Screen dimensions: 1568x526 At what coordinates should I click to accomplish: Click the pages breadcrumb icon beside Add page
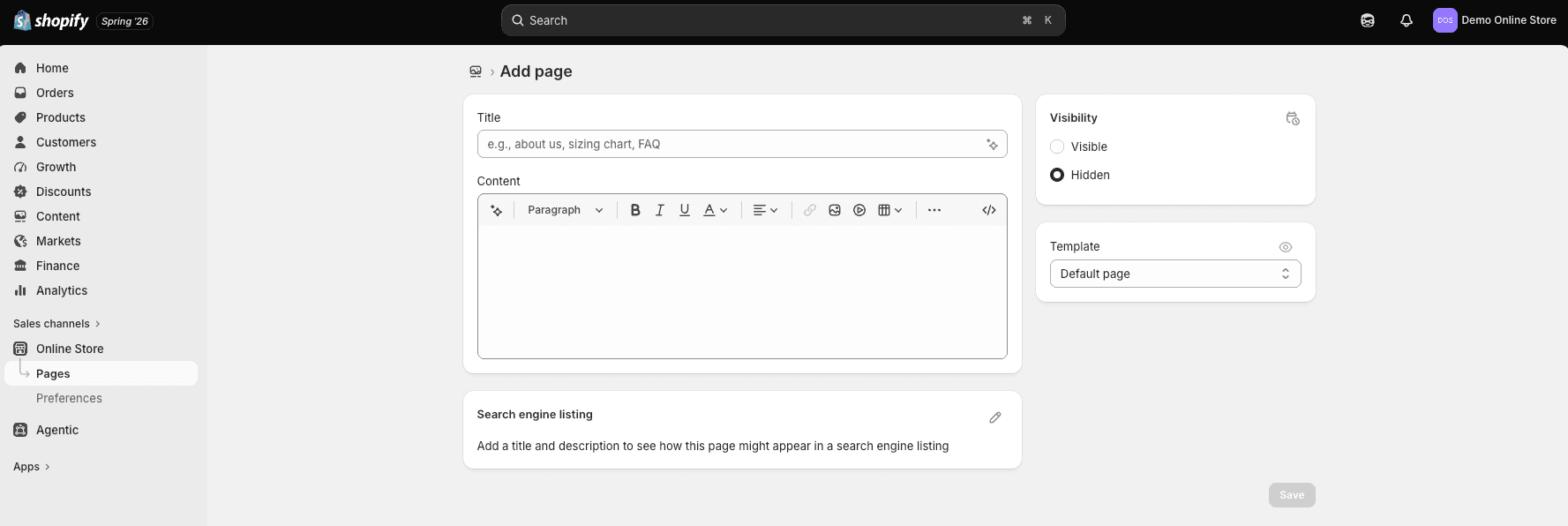tap(476, 71)
